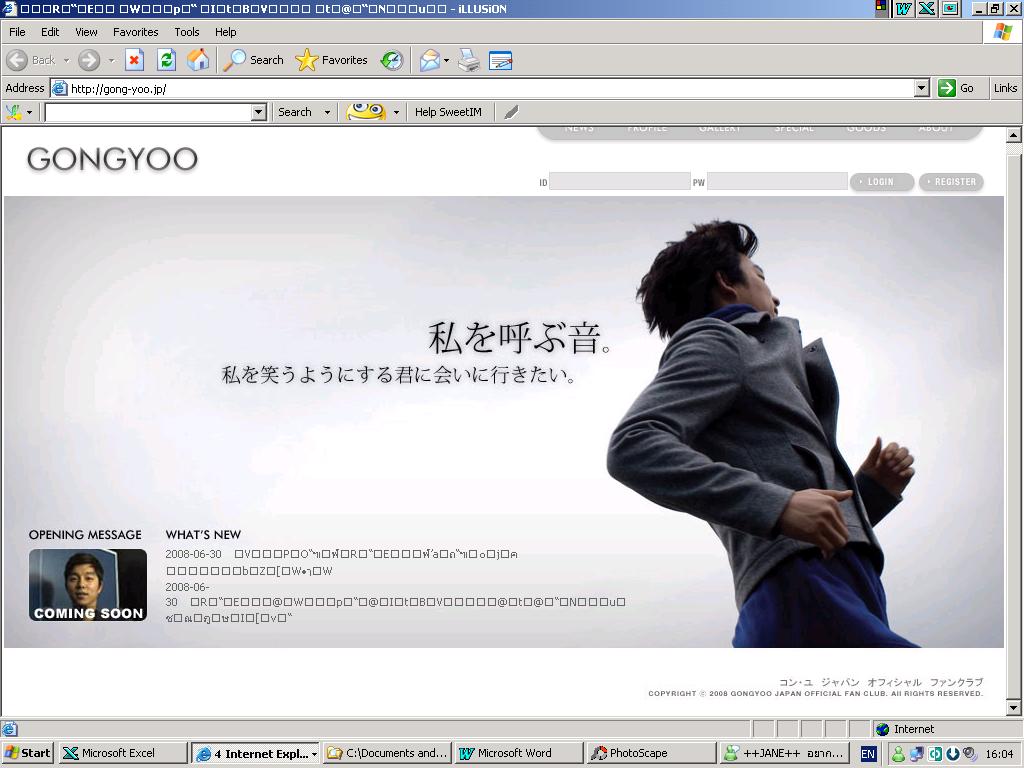This screenshot has height=768, width=1024.
Task: Click Help SweetIM toolbar button
Action: click(x=448, y=112)
